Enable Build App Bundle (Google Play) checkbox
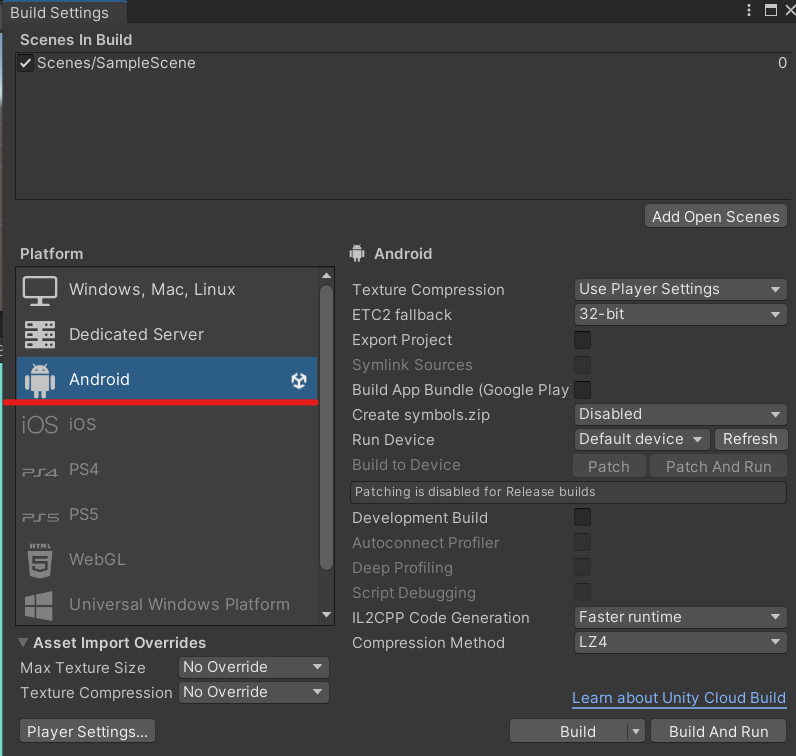The width and height of the screenshot is (796, 756). pyautogui.click(x=582, y=389)
